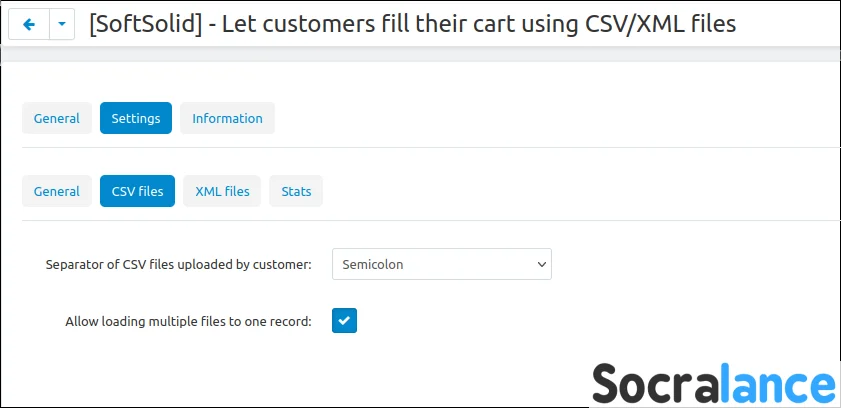The image size is (841, 408).
Task: Switch to the Information tab
Action: 227,118
